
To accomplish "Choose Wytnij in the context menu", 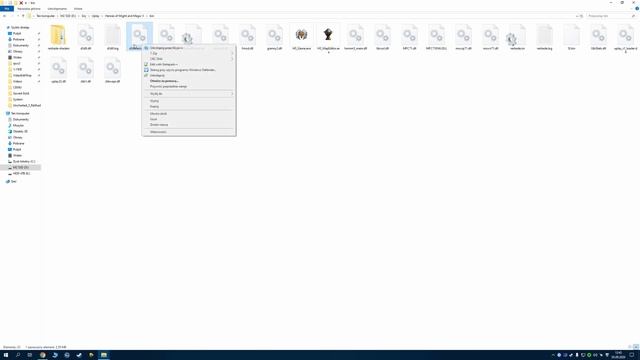I will coord(189,101).
